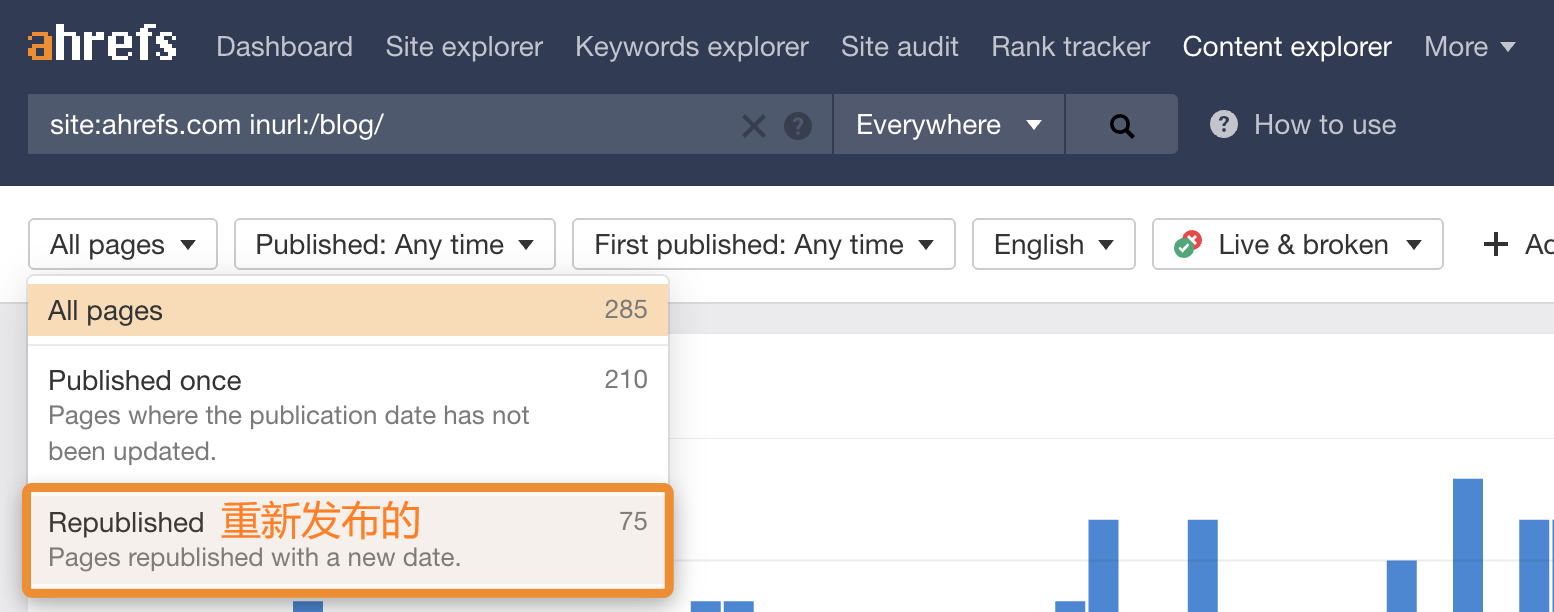This screenshot has height=612, width=1554.
Task: Open the More navigation menu
Action: 1470,46
